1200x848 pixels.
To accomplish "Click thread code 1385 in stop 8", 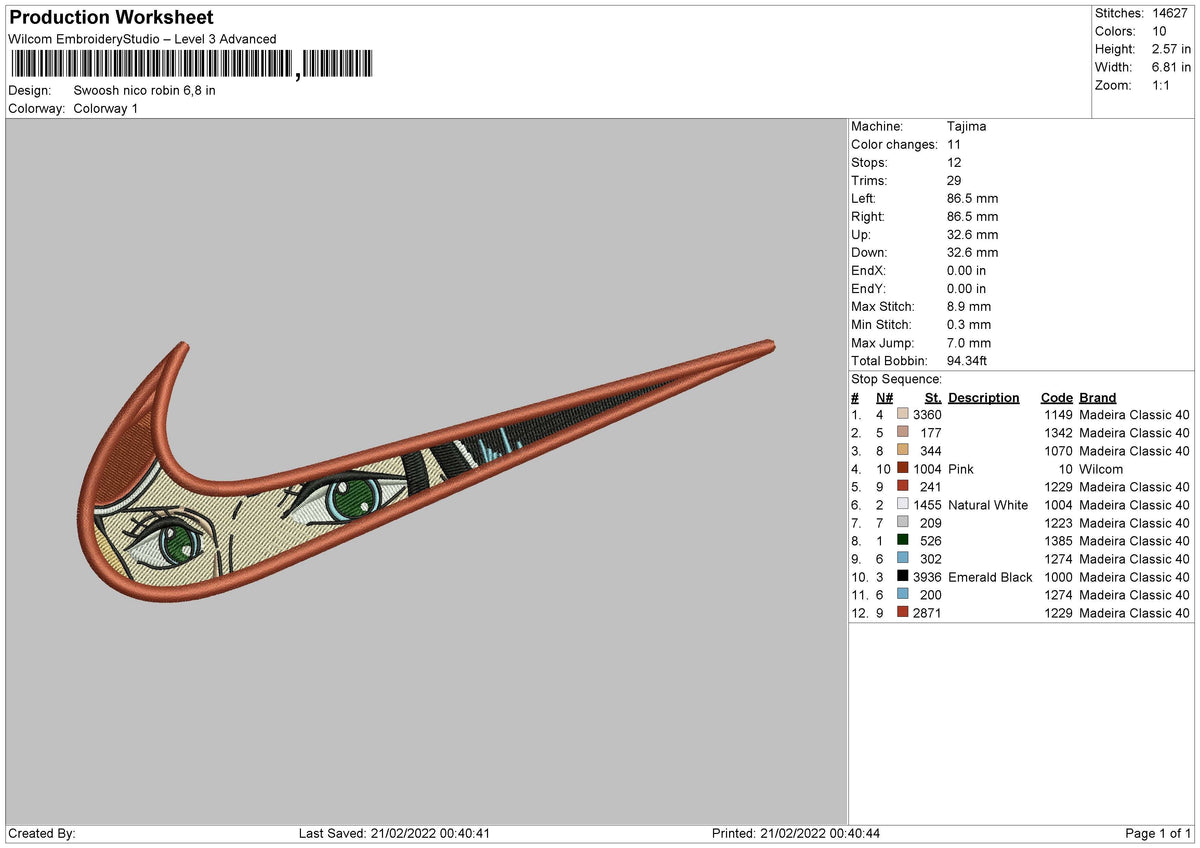I will click(x=1059, y=541).
